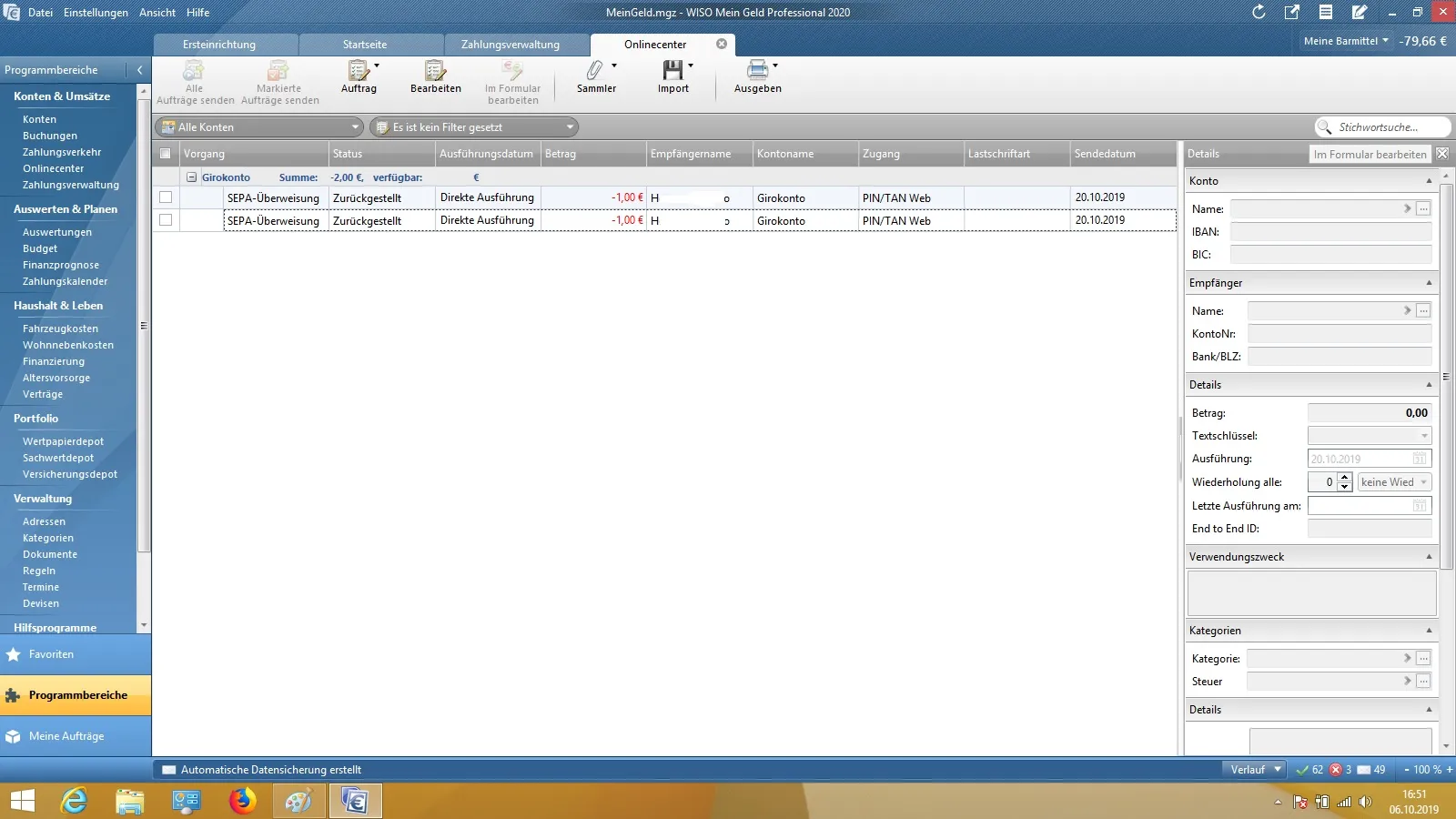Image resolution: width=1456 pixels, height=819 pixels.
Task: Tick checkbox of first SEPA-Überweisung row
Action: [166, 197]
